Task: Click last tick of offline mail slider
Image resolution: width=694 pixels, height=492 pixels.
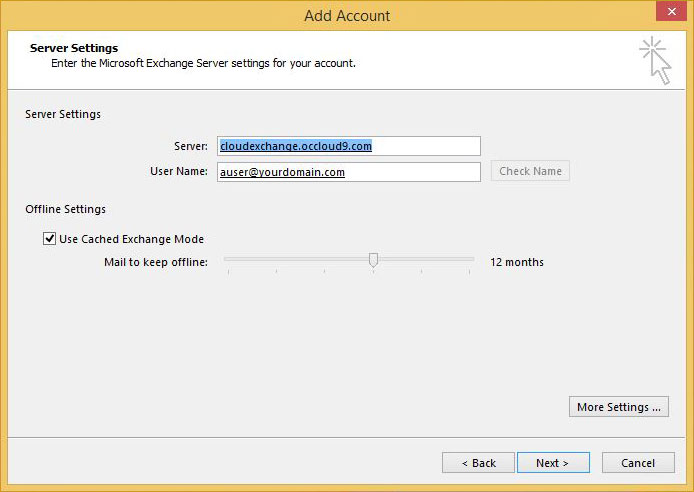Action: click(470, 272)
